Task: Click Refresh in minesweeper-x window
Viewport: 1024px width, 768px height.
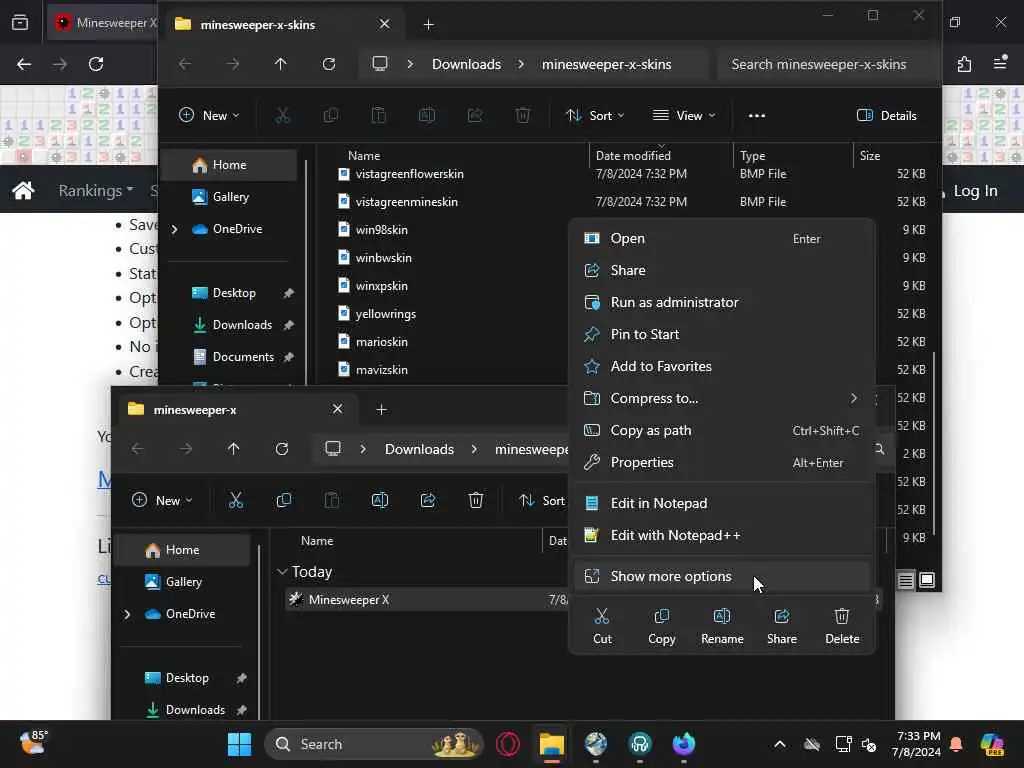Action: (282, 449)
